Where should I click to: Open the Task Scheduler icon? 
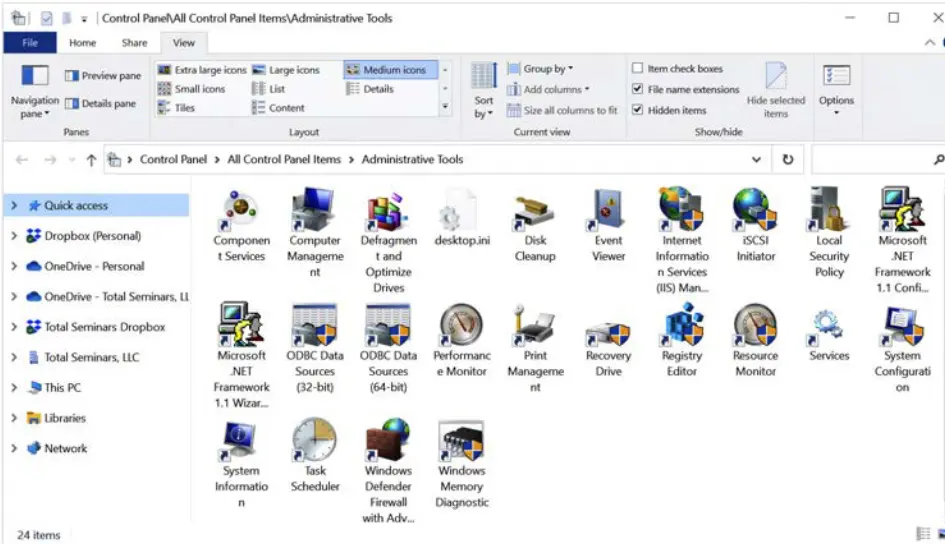tap(315, 441)
